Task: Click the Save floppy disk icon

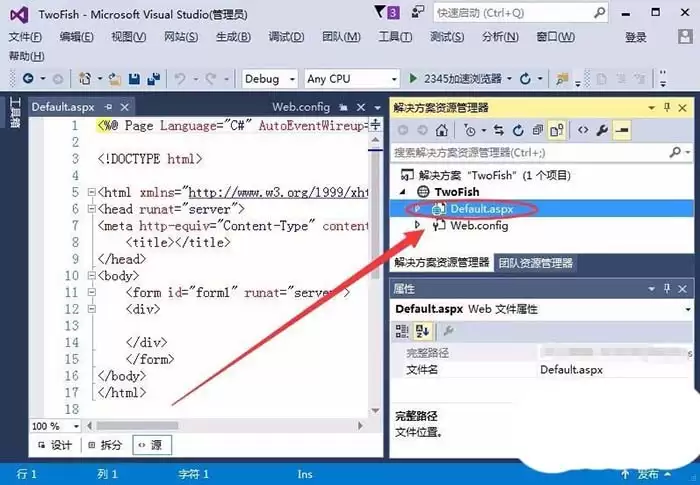Action: (x=134, y=79)
